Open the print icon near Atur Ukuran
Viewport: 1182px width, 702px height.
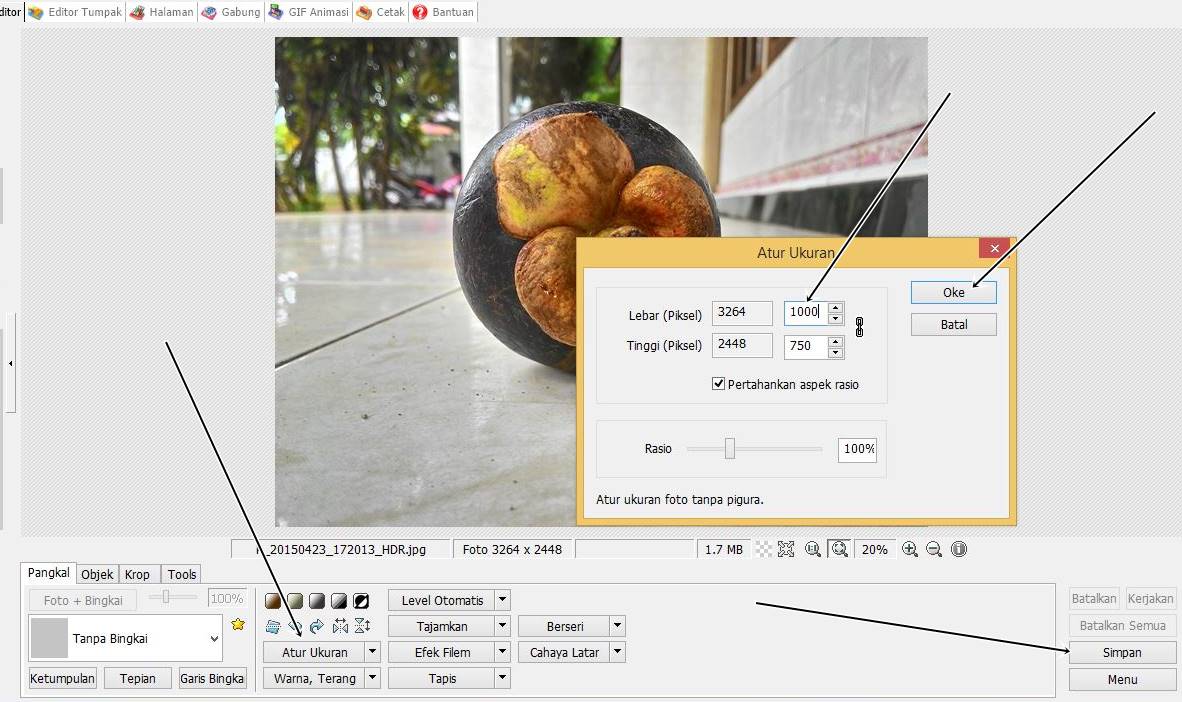[x=272, y=625]
